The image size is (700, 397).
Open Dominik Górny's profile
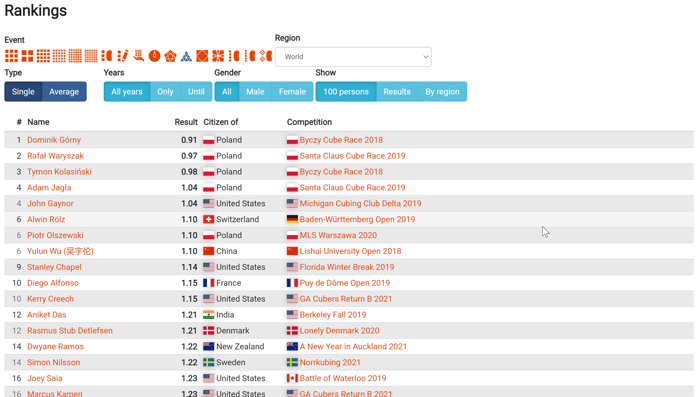pyautogui.click(x=54, y=140)
